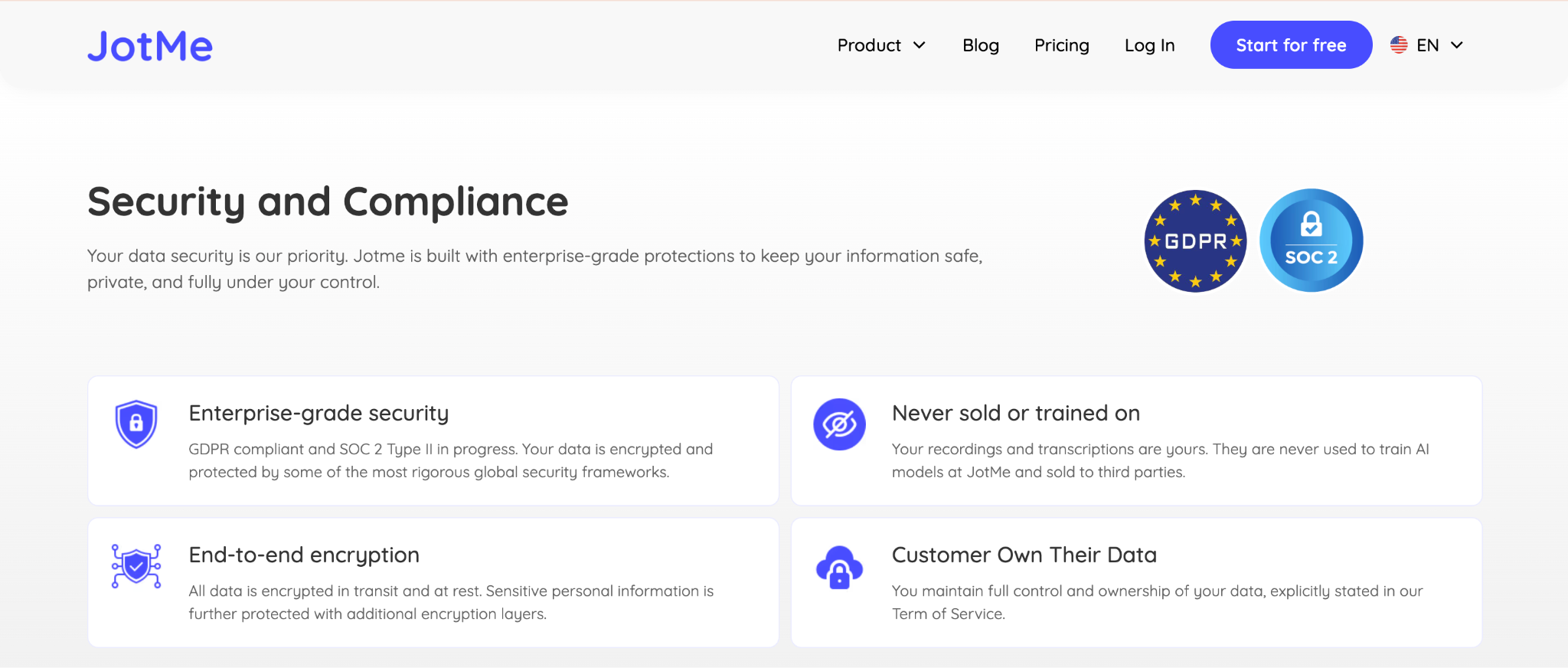Open the Product menu
This screenshot has height=668, width=1568.
[881, 45]
